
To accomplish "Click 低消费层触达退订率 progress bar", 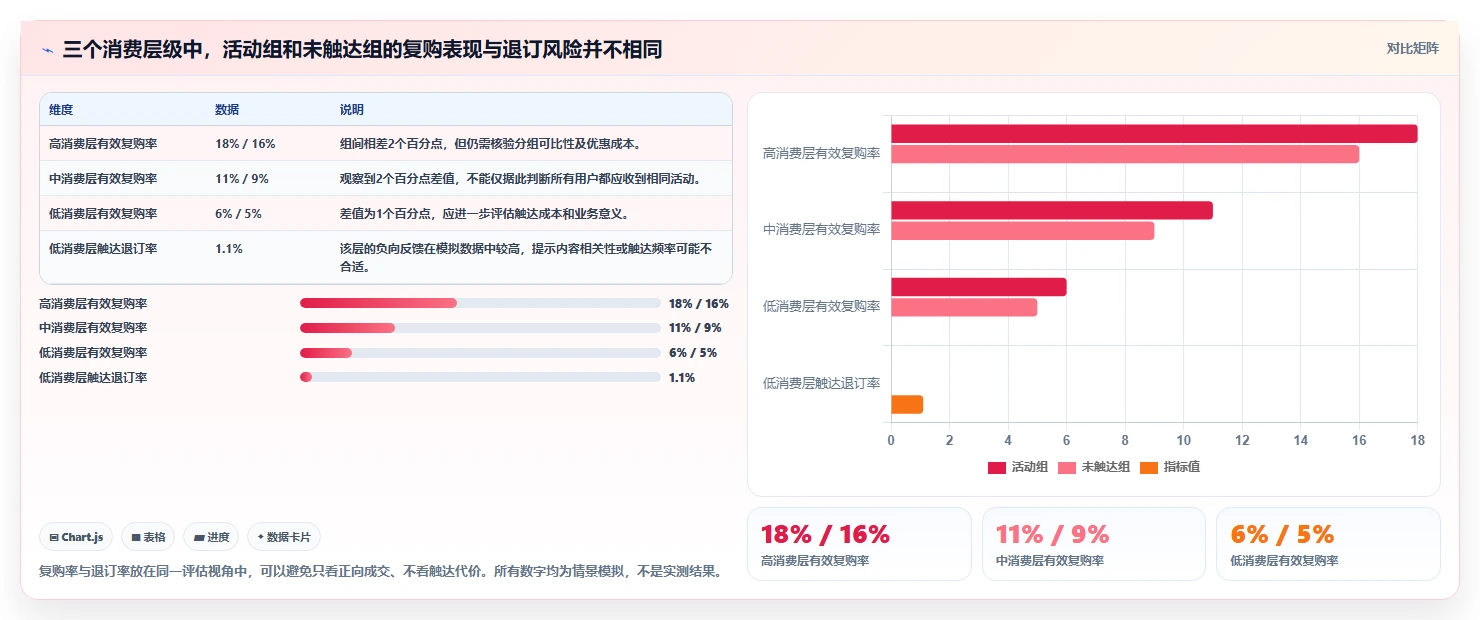I will click(x=480, y=377).
